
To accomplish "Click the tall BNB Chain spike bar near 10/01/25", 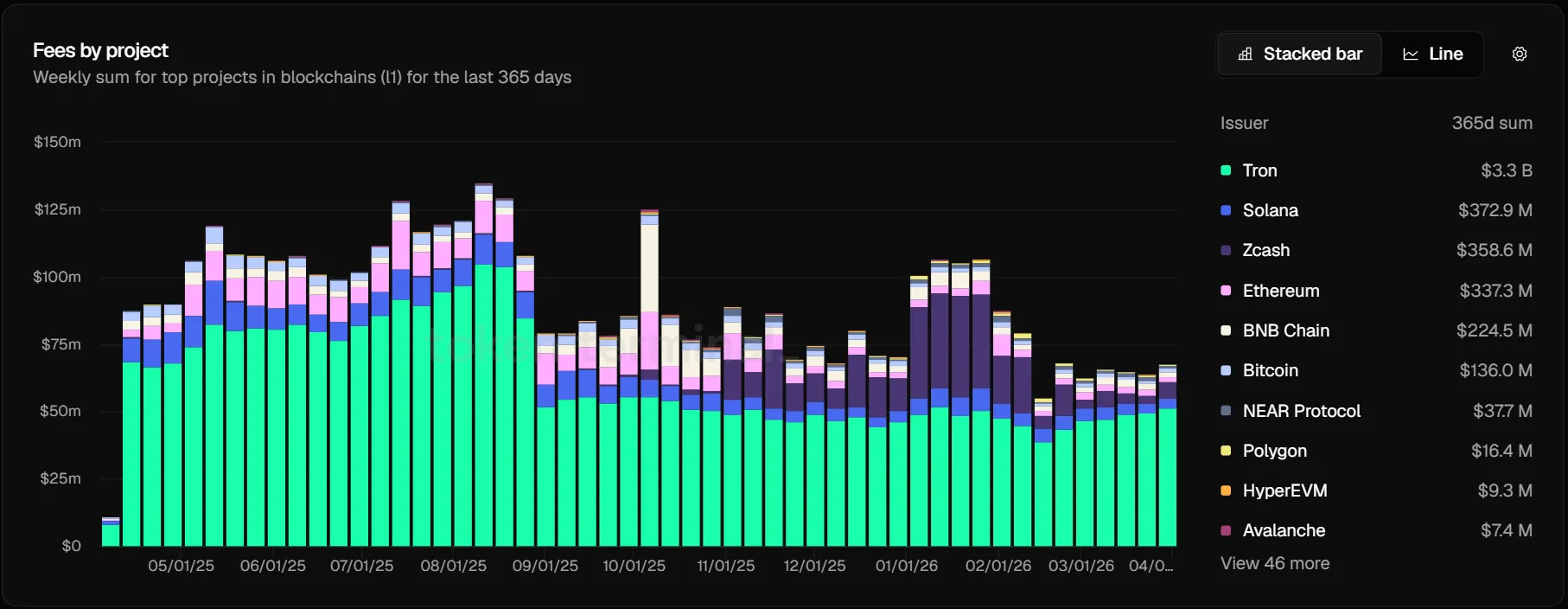I will point(649,268).
